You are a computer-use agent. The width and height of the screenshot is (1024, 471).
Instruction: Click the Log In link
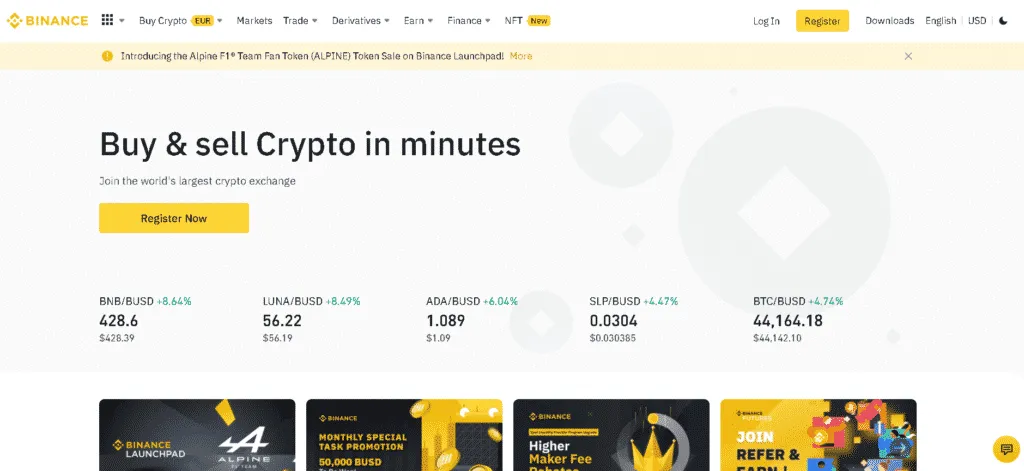click(x=766, y=21)
